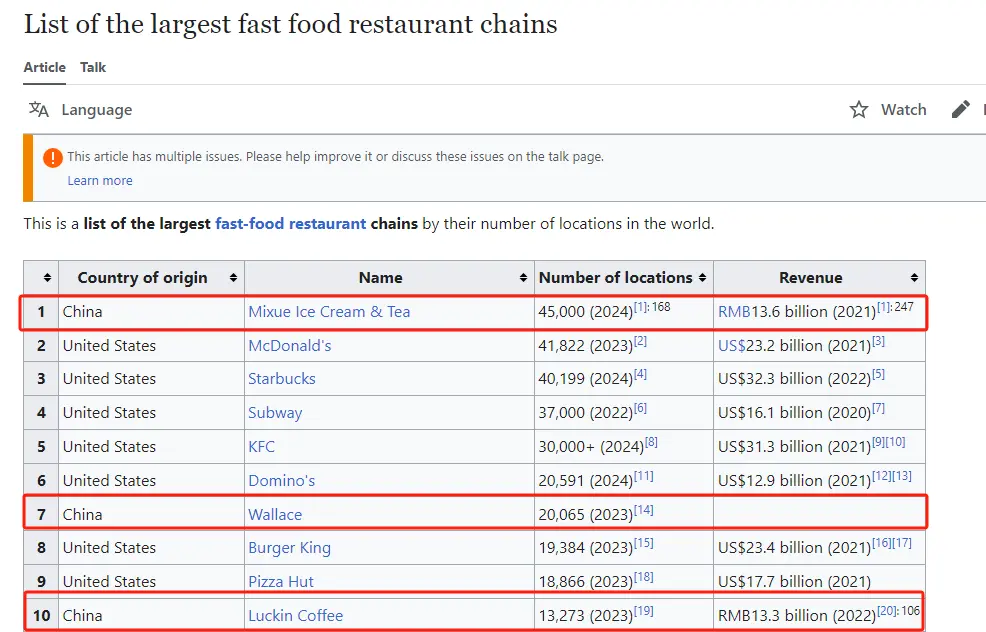The image size is (986, 632).
Task: Open the McDonald's link
Action: coord(289,346)
